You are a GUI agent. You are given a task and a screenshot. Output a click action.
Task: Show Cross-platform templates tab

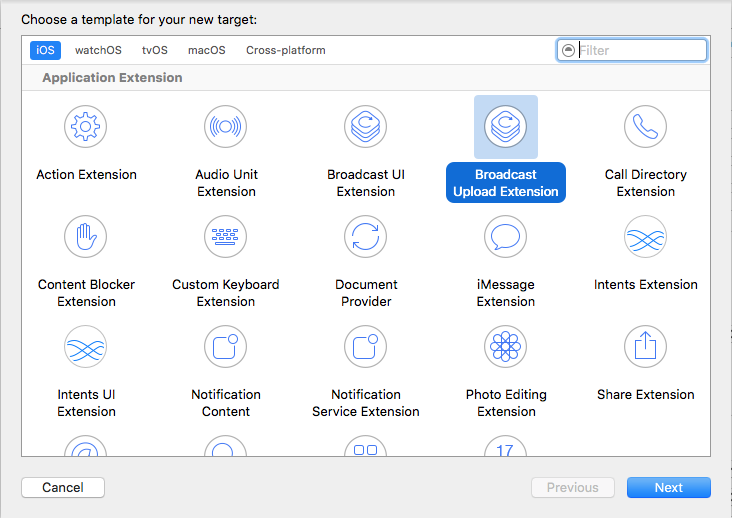[286, 50]
